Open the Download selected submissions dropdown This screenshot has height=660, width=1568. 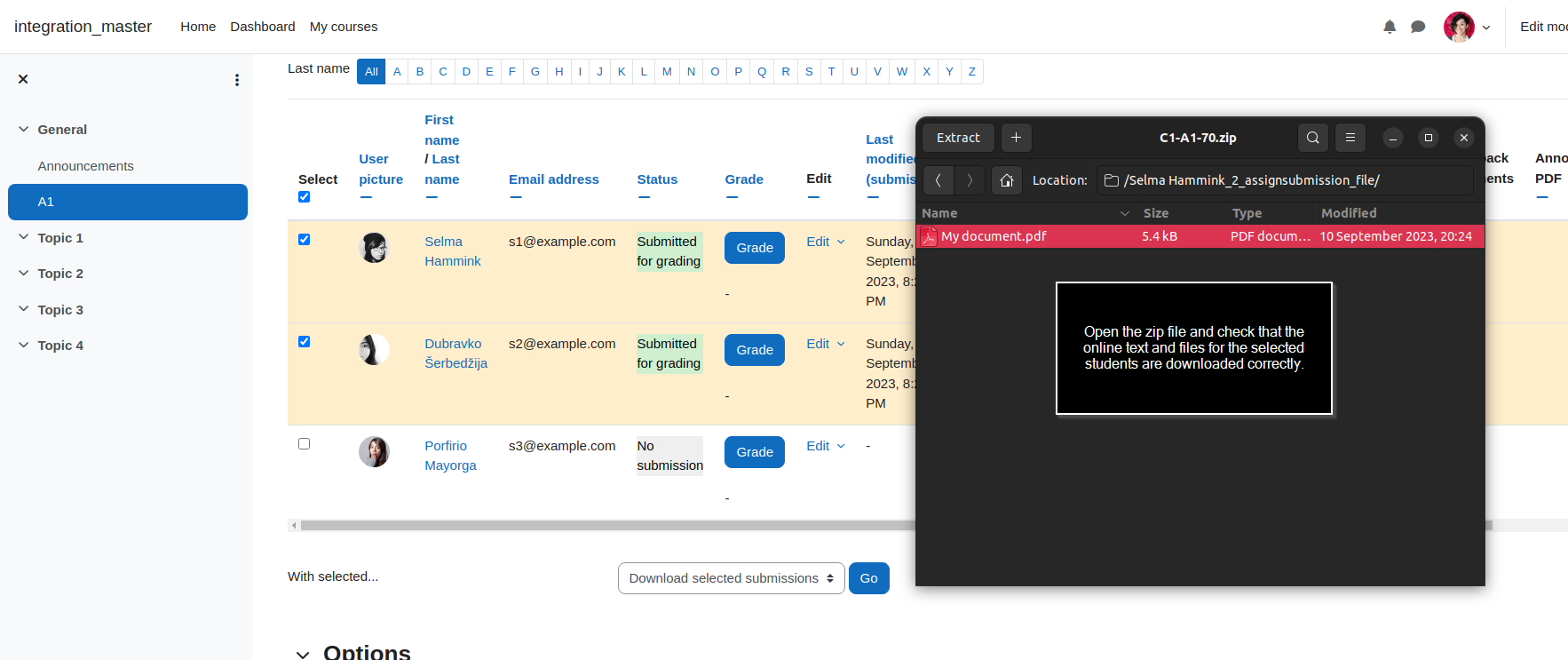click(x=732, y=578)
